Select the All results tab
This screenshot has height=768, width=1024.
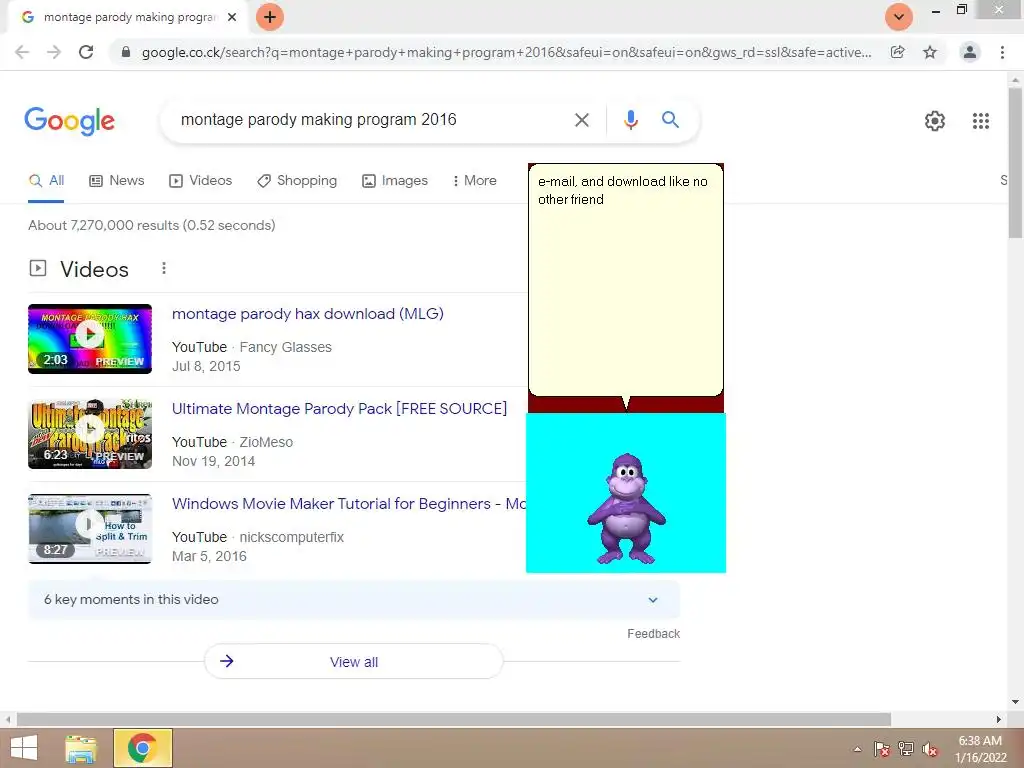[x=46, y=181]
